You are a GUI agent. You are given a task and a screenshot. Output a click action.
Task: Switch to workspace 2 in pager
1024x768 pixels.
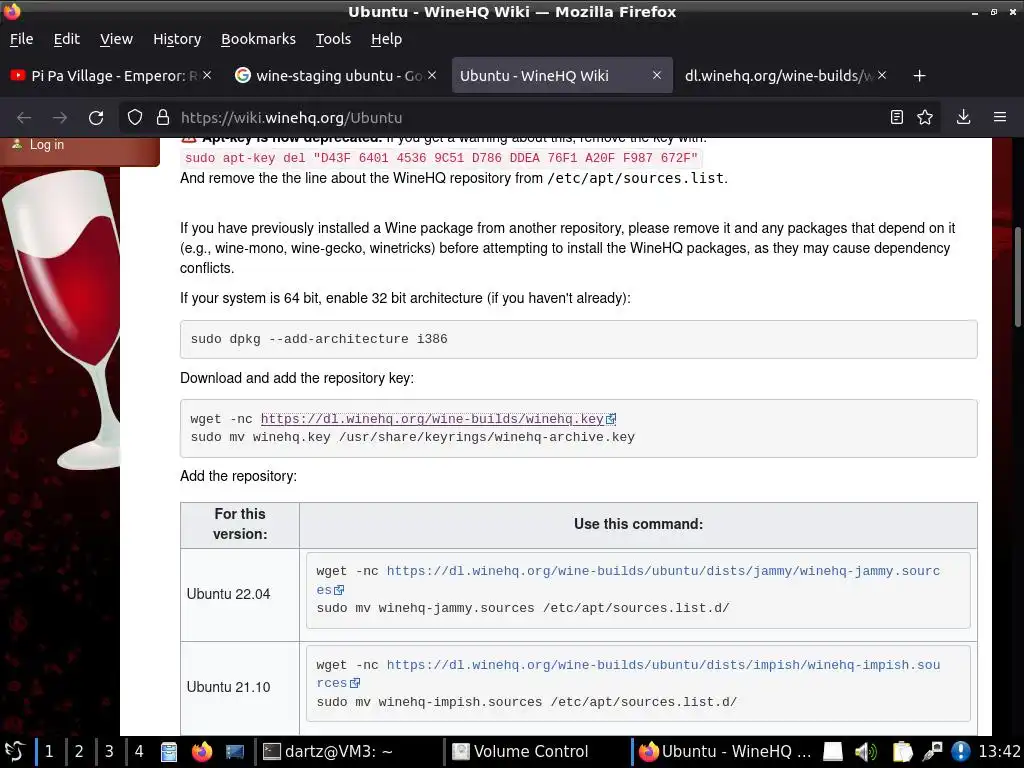click(x=79, y=752)
